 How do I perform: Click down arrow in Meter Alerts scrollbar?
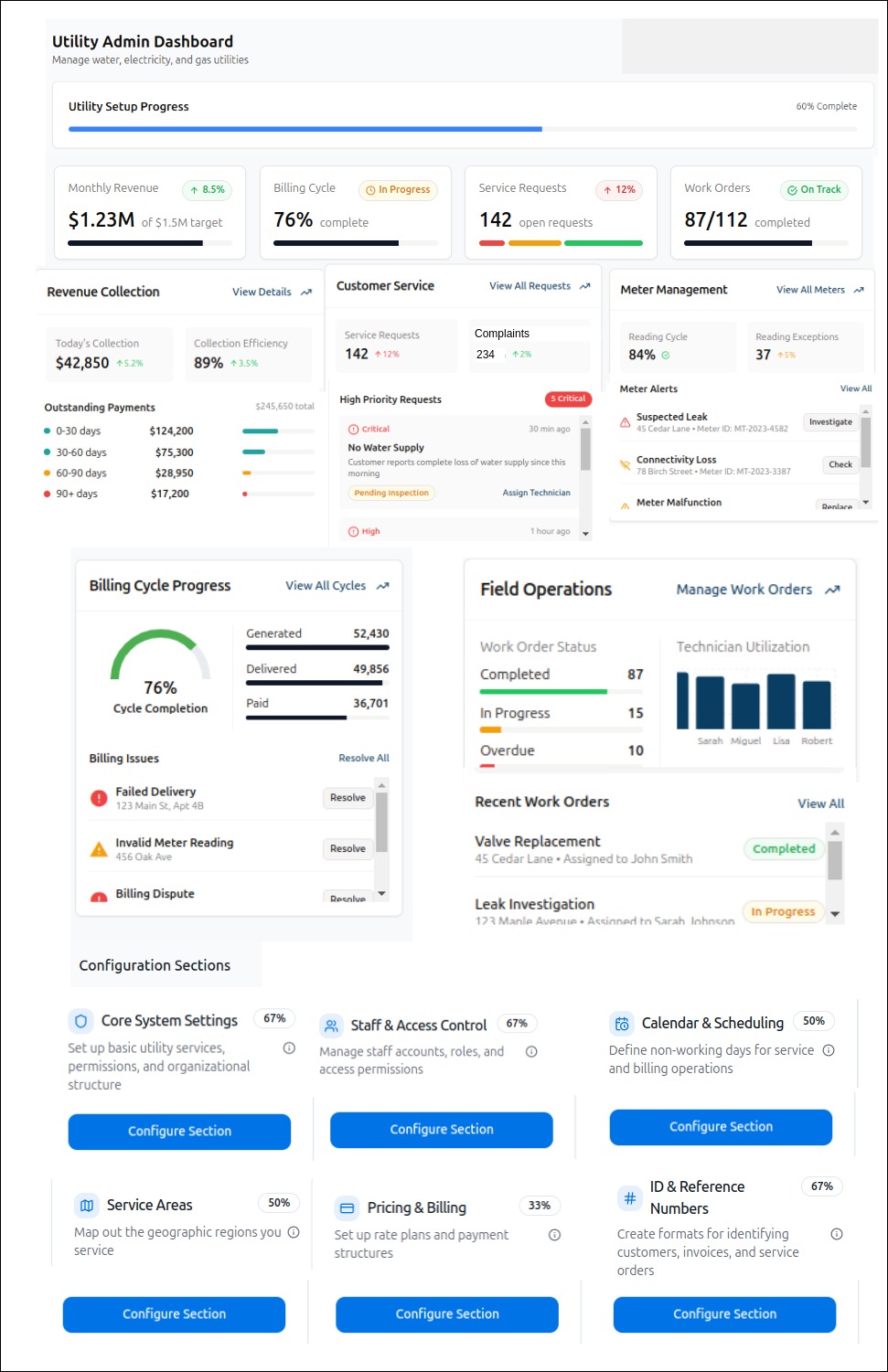coord(866,502)
